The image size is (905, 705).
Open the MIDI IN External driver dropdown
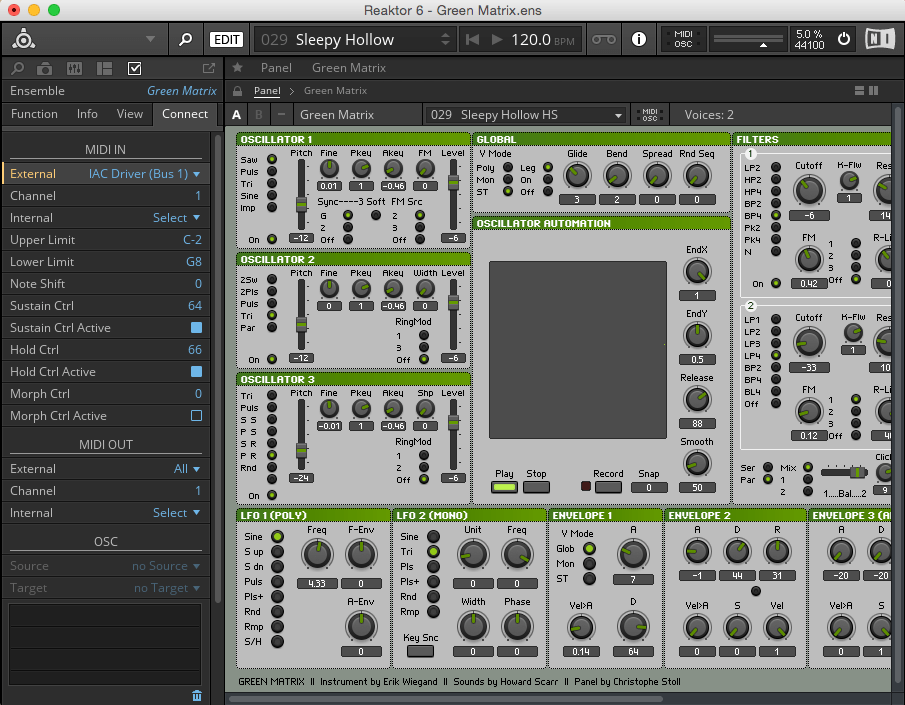click(144, 174)
